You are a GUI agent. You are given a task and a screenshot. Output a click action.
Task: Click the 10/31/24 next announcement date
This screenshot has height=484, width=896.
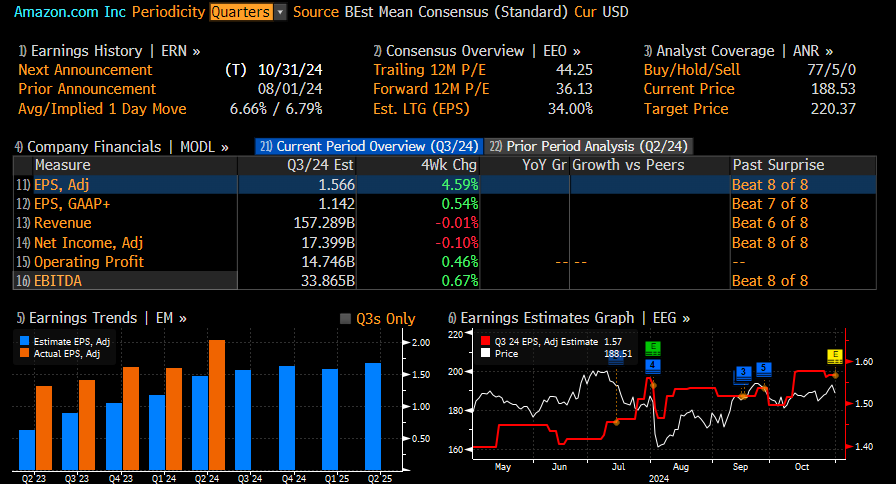pyautogui.click(x=290, y=70)
